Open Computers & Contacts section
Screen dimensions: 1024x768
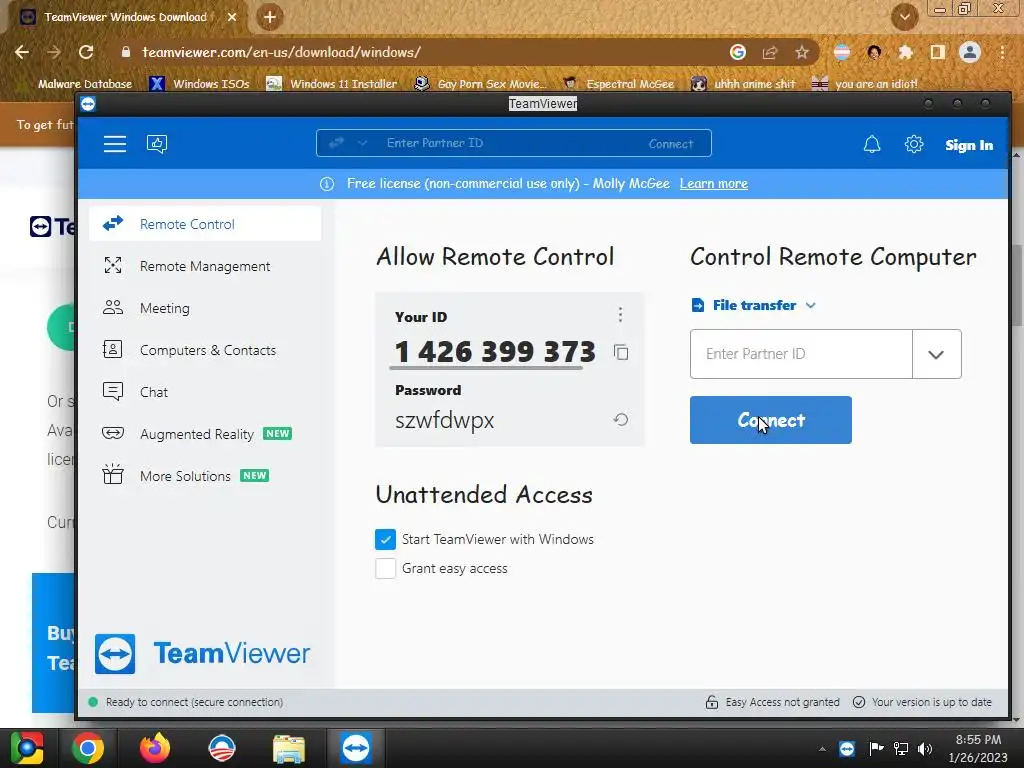[x=205, y=350]
